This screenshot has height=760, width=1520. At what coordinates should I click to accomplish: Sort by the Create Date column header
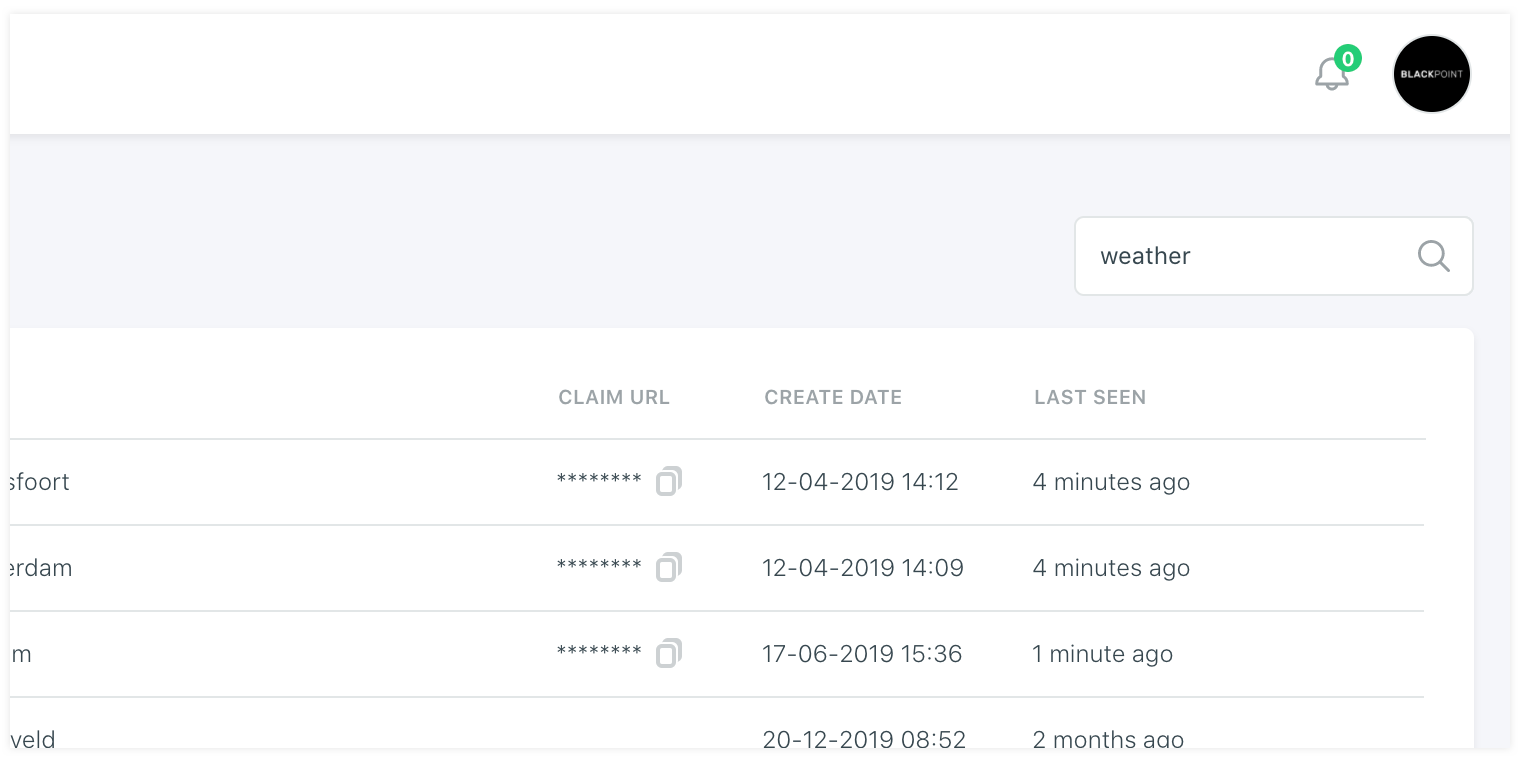(833, 397)
